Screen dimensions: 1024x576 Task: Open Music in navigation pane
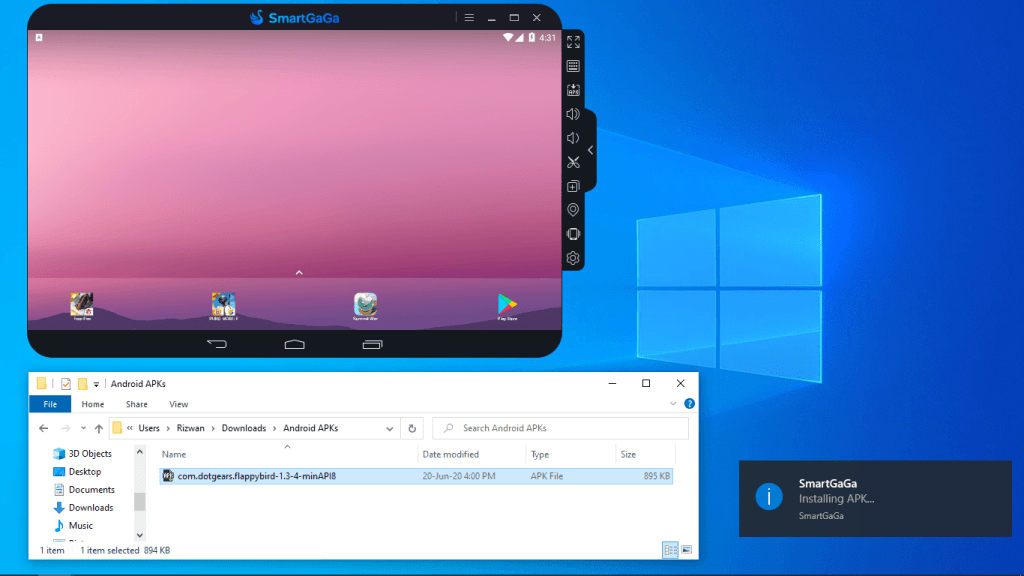(x=73, y=525)
